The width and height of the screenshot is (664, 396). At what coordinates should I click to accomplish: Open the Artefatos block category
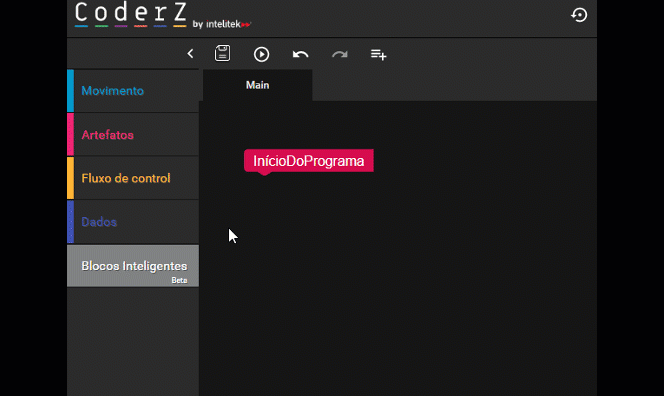(x=133, y=135)
